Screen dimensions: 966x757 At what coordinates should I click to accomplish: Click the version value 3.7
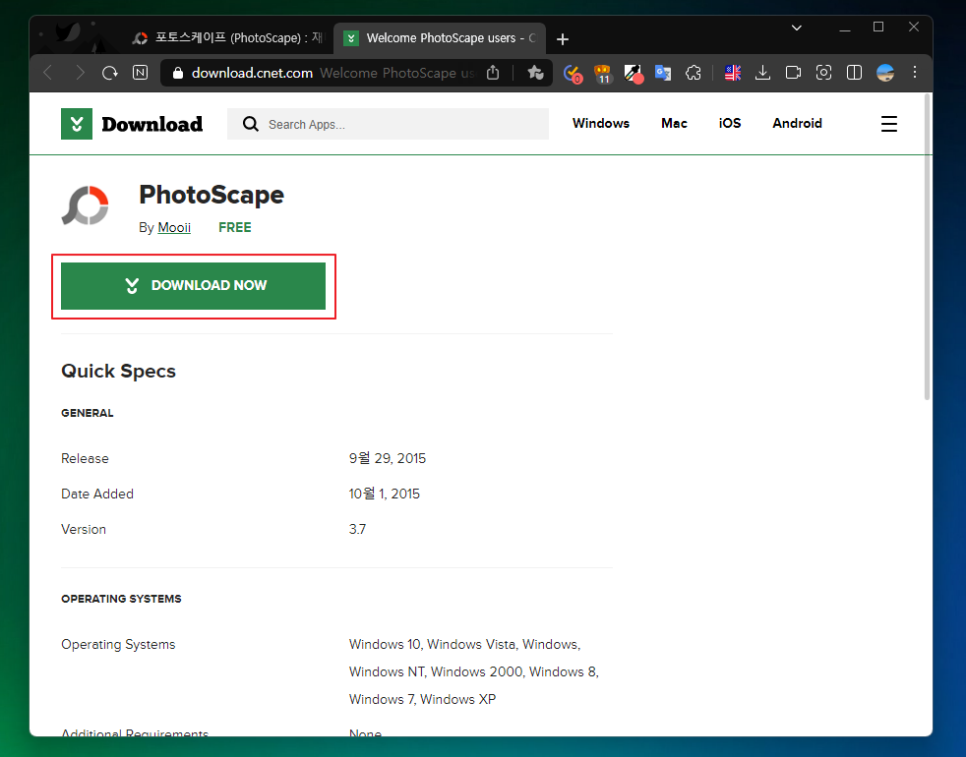[357, 529]
